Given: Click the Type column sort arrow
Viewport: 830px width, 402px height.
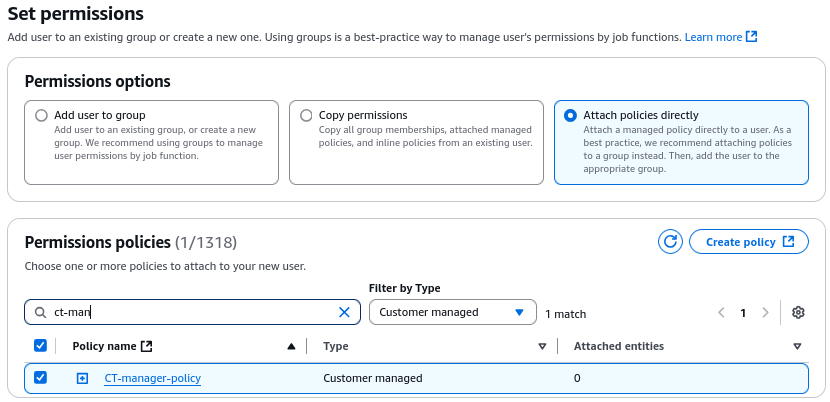Looking at the screenshot, I should tap(542, 346).
